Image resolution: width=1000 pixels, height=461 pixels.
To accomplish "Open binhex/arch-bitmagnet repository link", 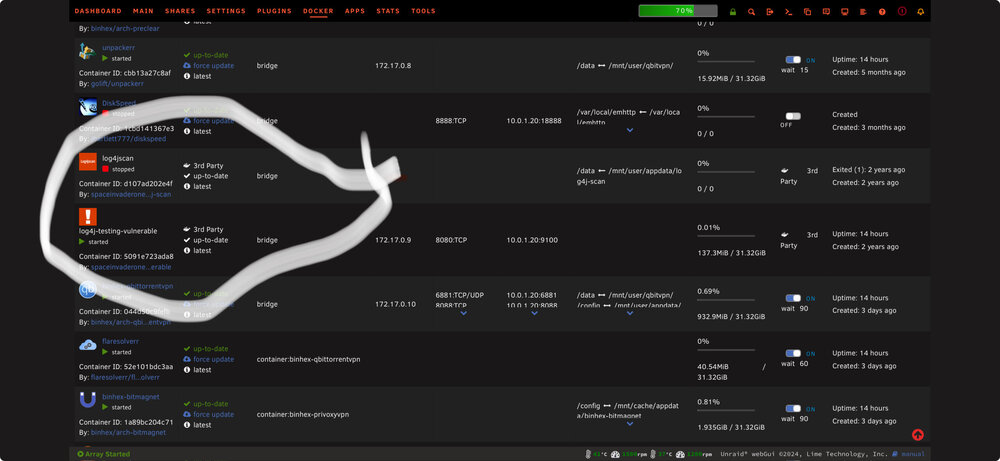I will click(128, 432).
